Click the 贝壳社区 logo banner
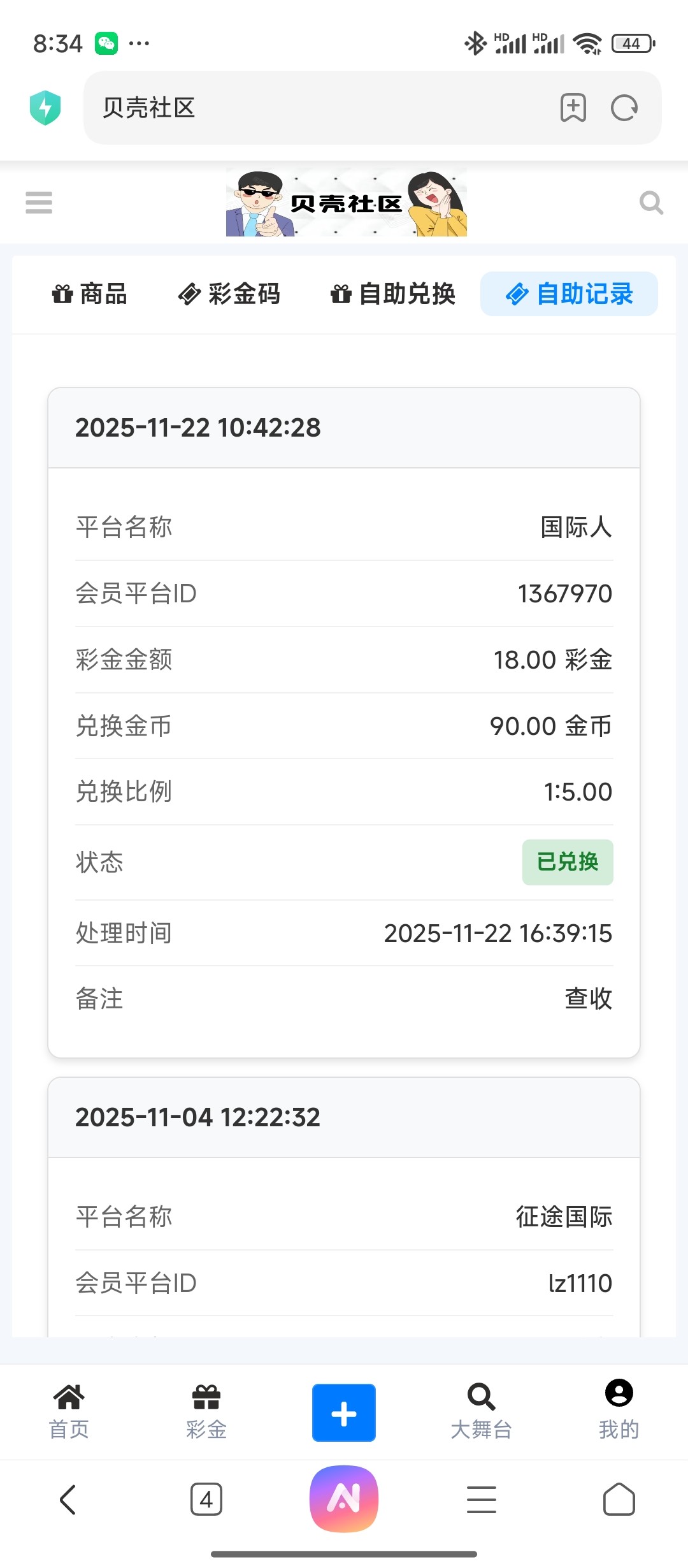688x1568 pixels. (347, 203)
